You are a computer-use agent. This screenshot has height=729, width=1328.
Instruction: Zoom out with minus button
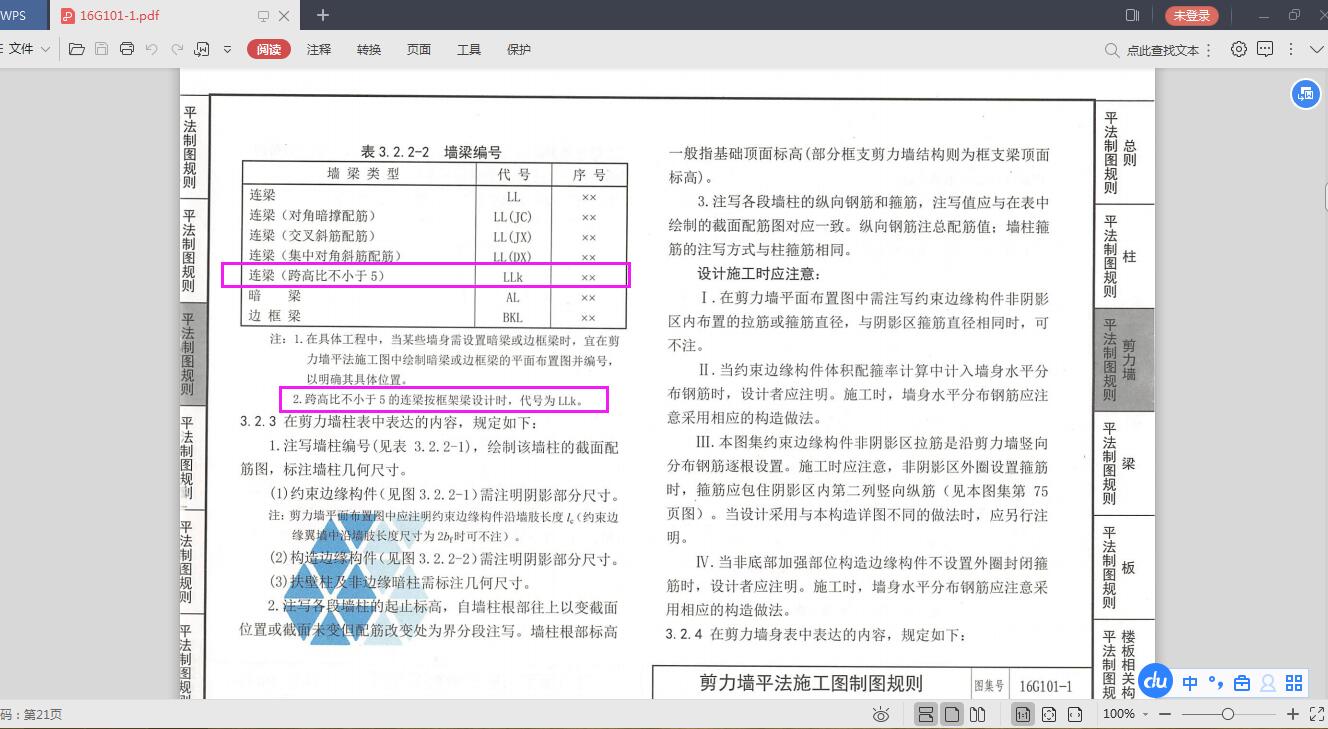point(1165,714)
